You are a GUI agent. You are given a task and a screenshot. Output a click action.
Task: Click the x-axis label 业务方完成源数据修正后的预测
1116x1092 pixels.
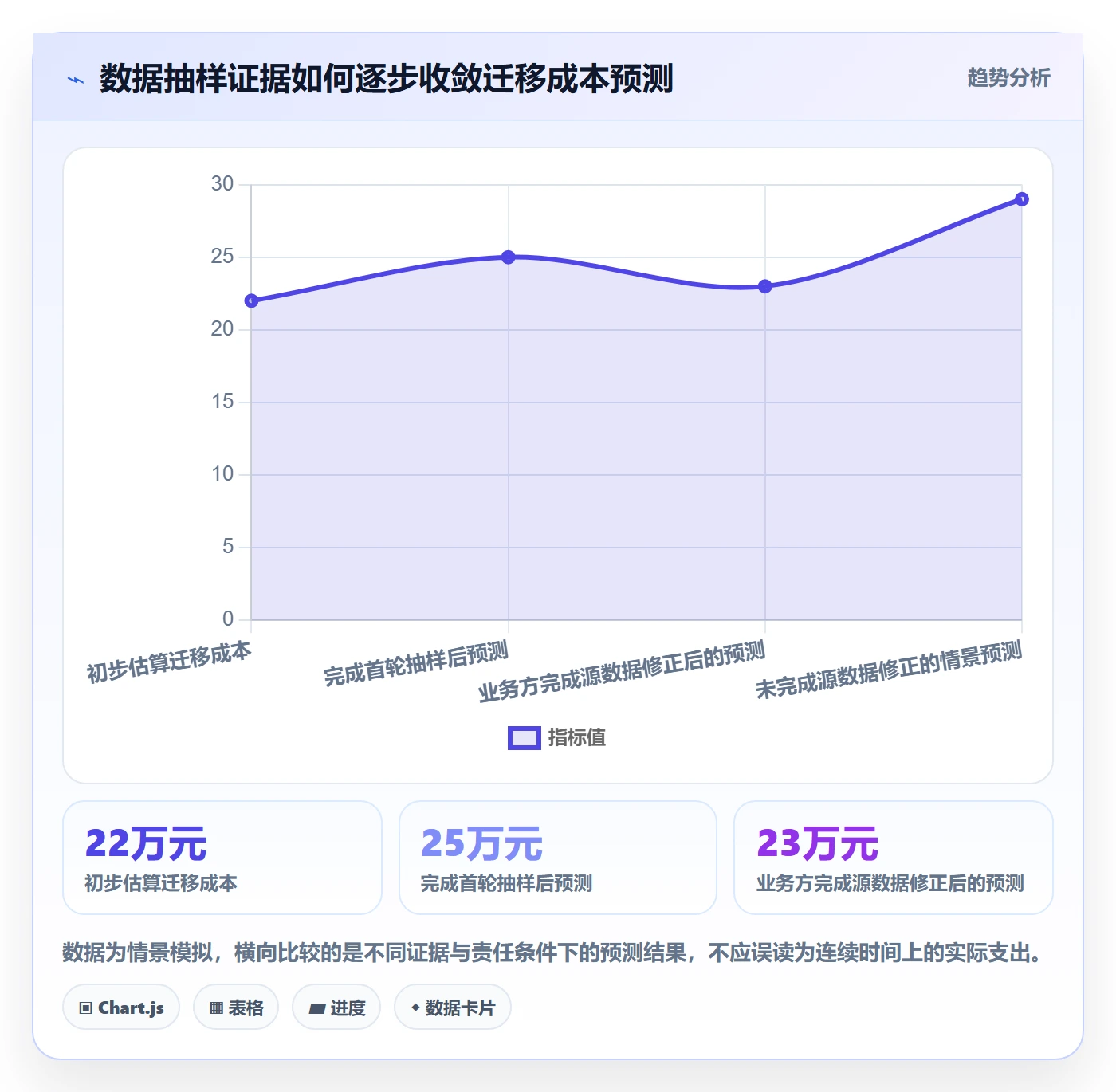pyautogui.click(x=622, y=672)
